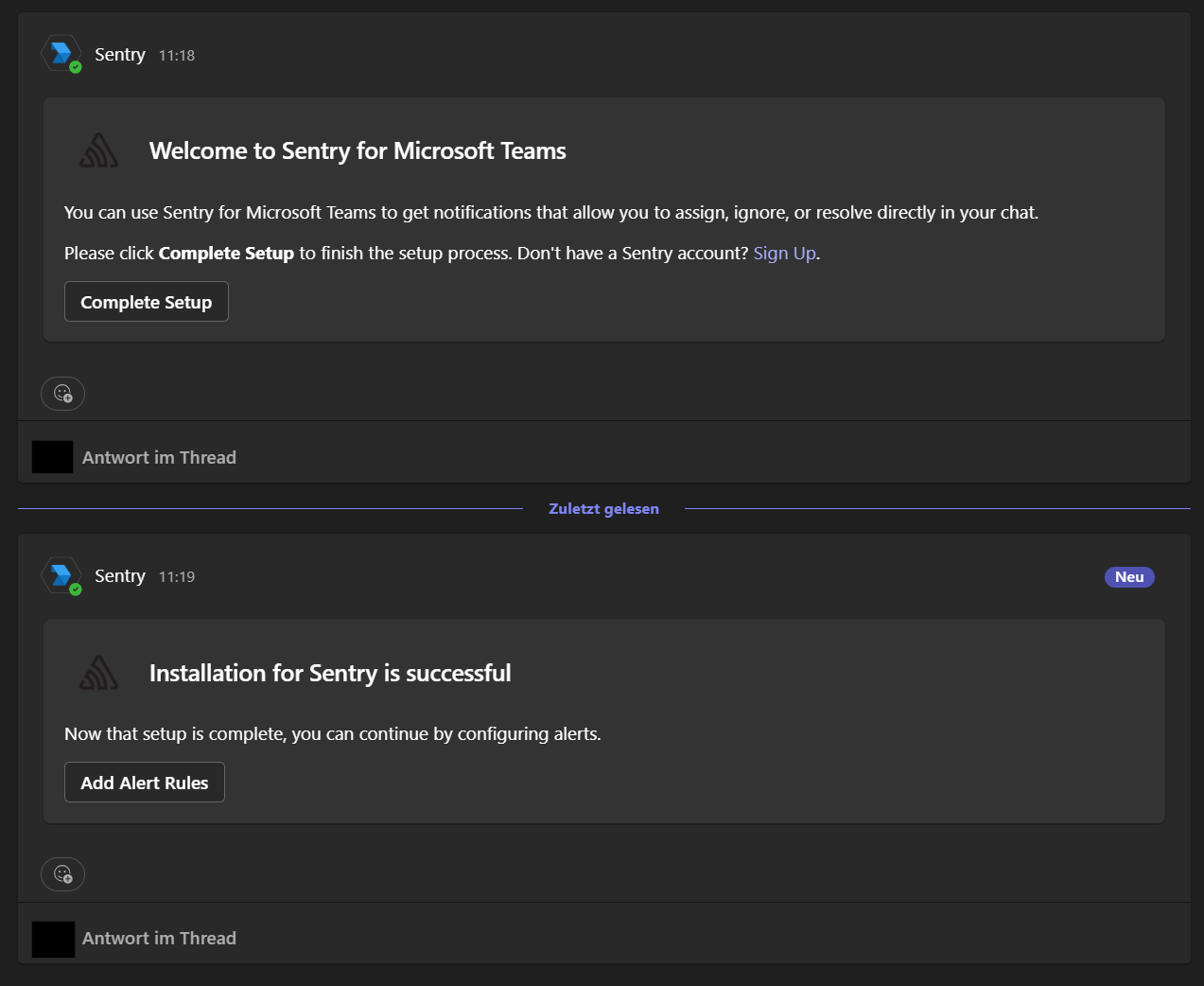The height and width of the screenshot is (986, 1204).
Task: Click the 'Welcome to Sentry for Microsoft Teams' heading
Action: coord(358,150)
